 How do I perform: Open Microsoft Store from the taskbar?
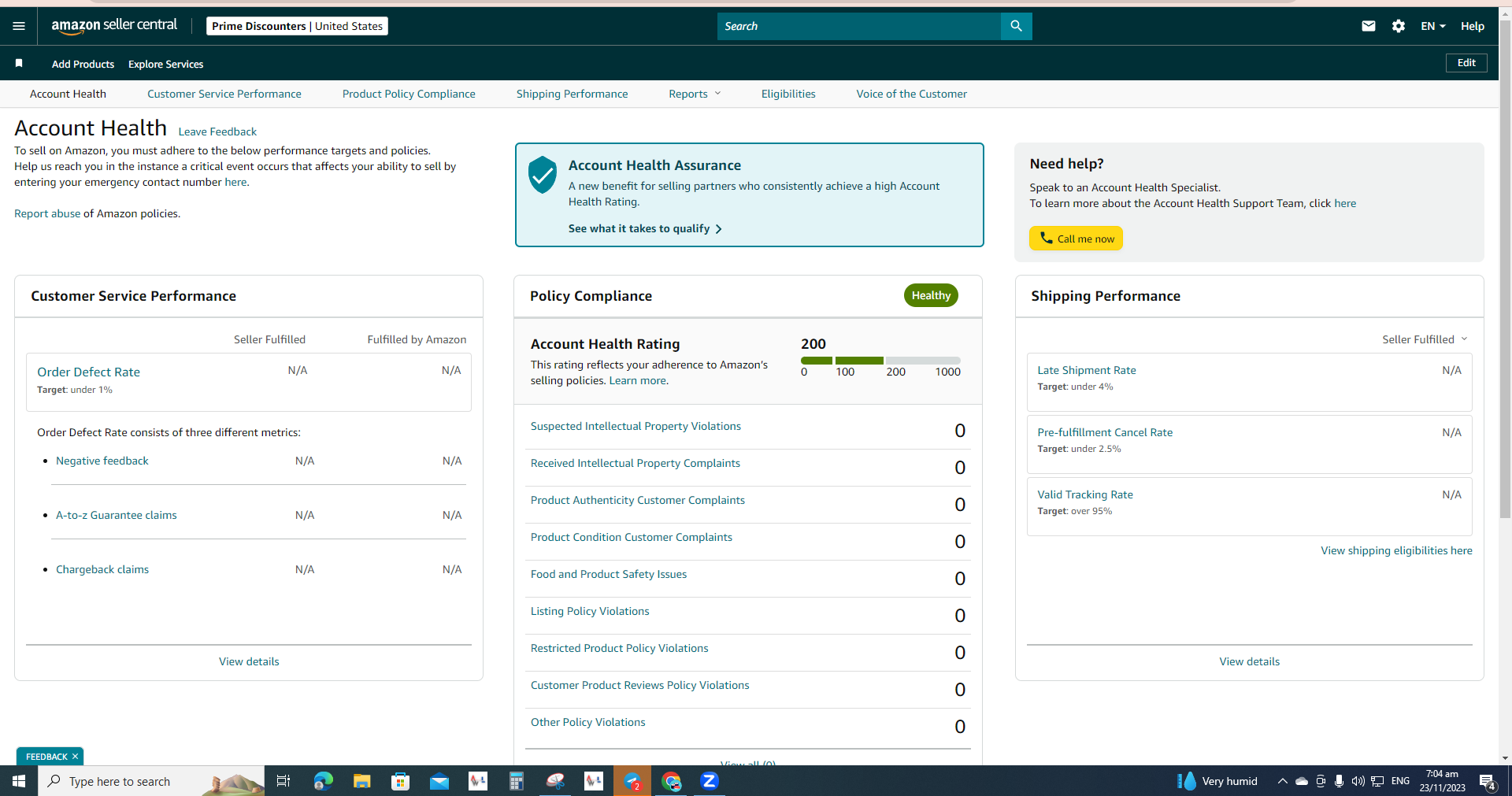point(400,781)
